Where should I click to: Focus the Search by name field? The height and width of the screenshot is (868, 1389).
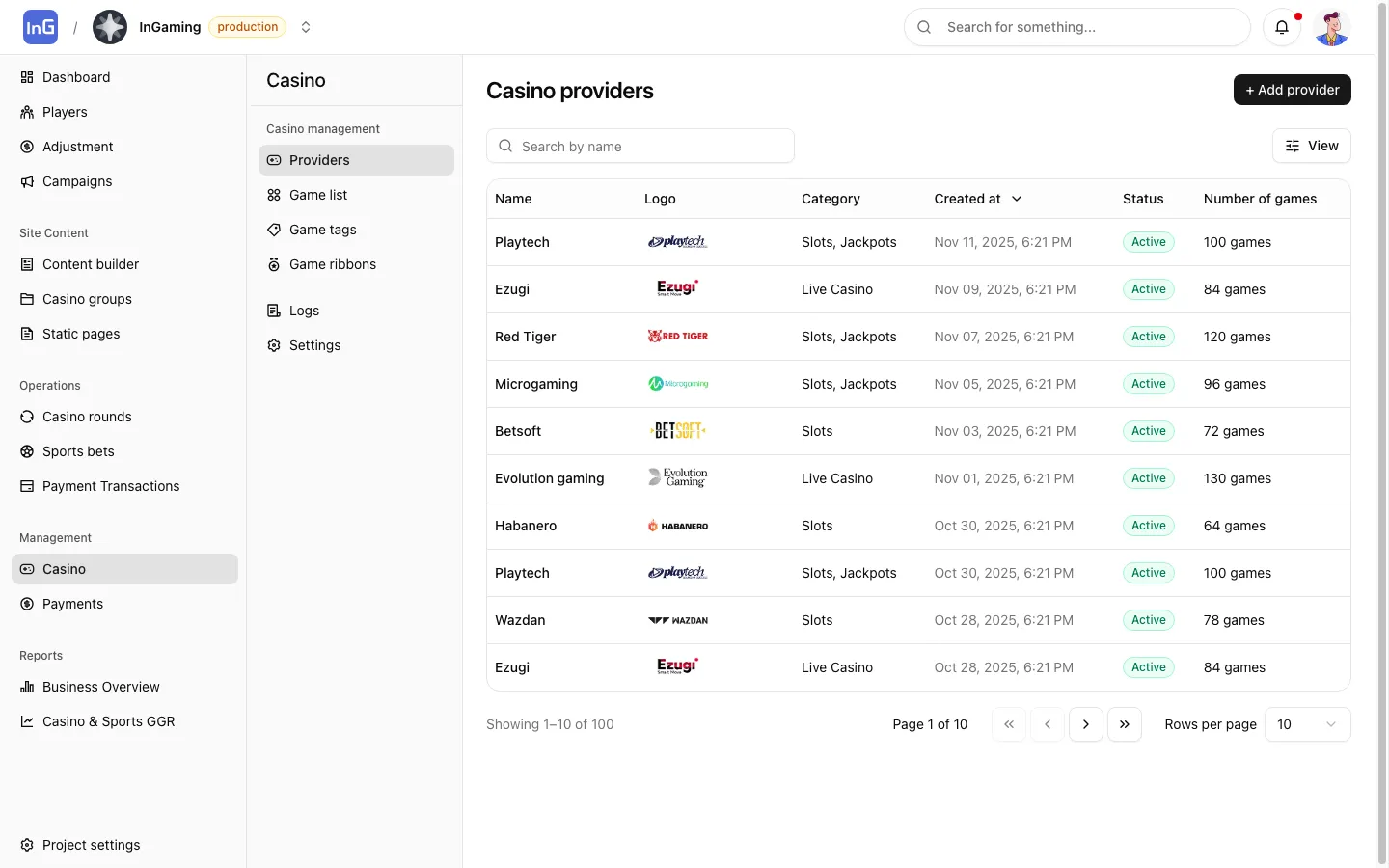tap(640, 147)
